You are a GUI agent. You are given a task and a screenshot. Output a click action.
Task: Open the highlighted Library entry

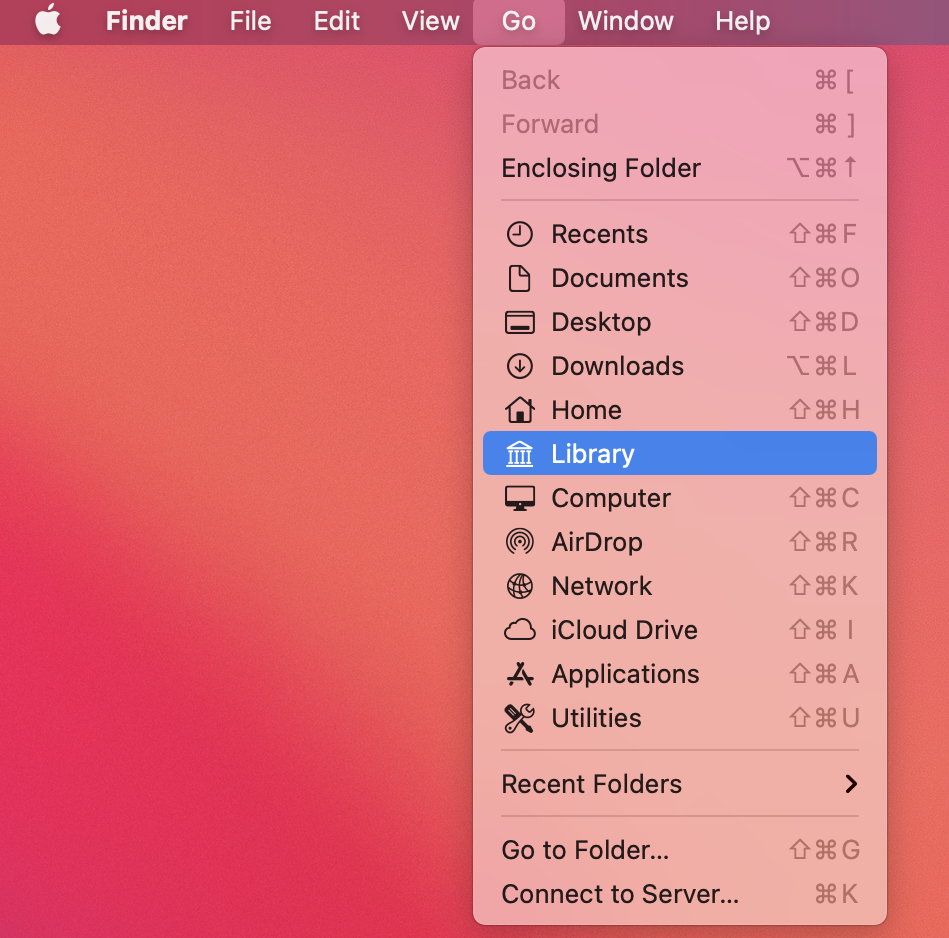pyautogui.click(x=680, y=453)
